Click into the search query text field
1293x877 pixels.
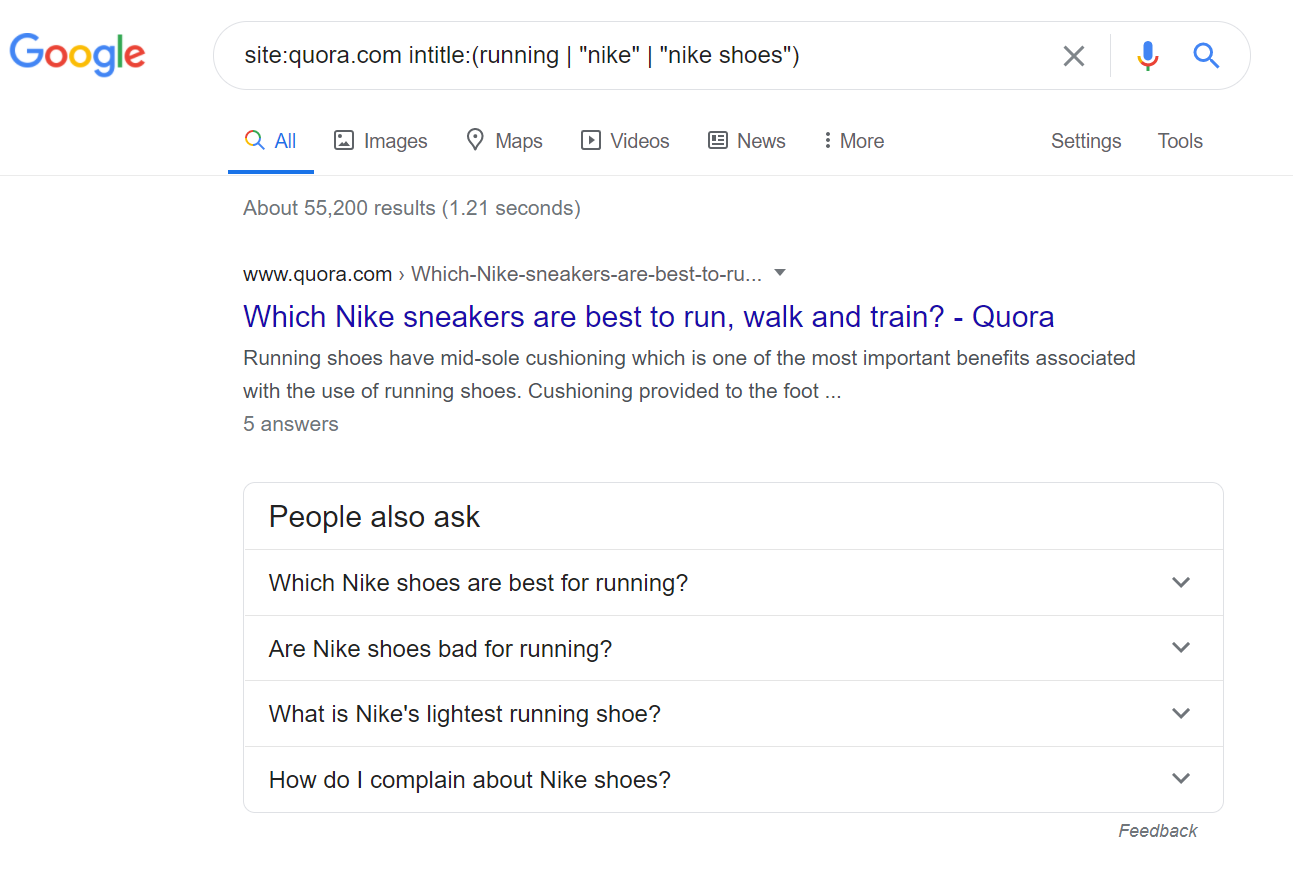640,55
